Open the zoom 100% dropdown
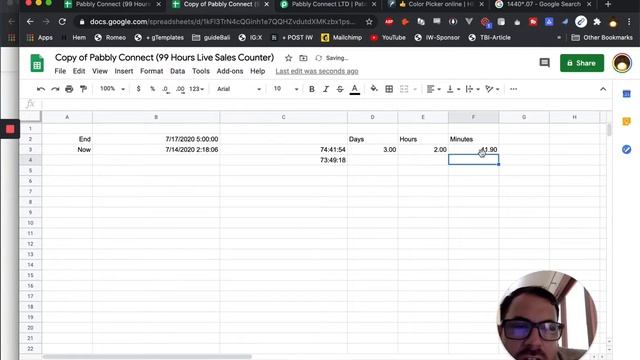 112,89
